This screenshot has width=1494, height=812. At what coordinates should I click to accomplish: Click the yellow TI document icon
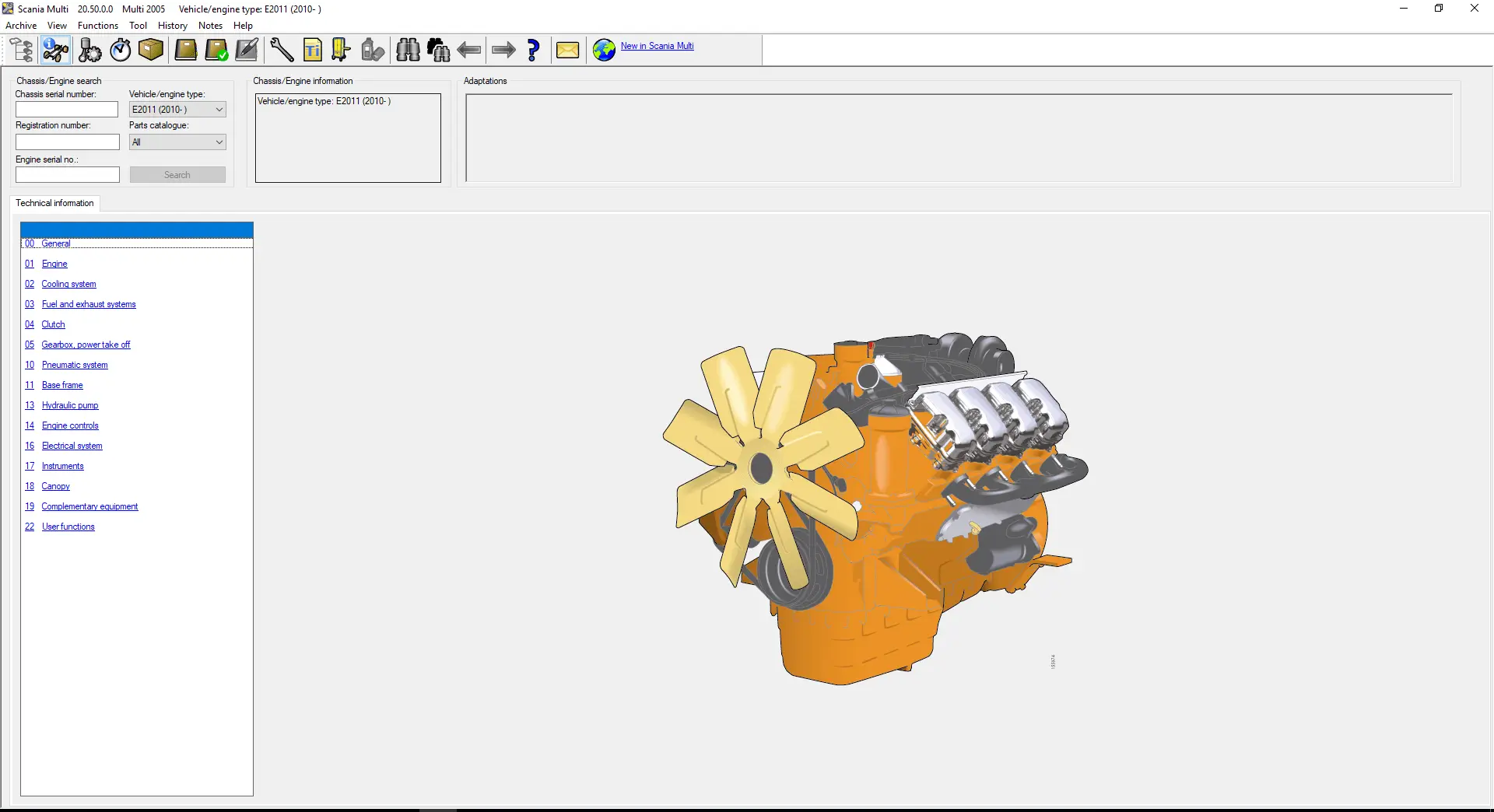tap(313, 51)
